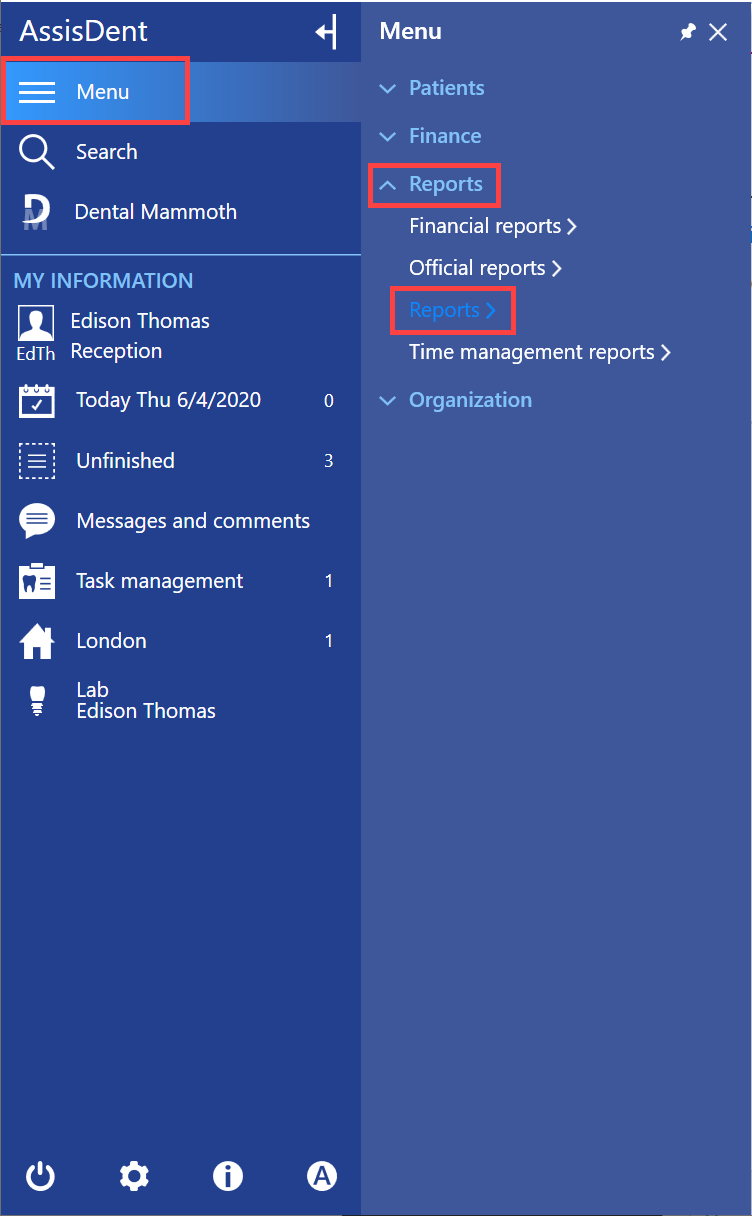Open Financial reports submenu
Screen dimensions: 752x1218
click(x=493, y=226)
